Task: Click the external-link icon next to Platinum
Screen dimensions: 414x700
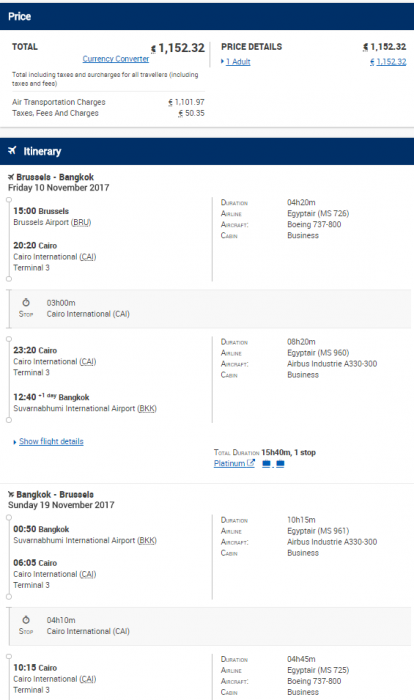Action: 251,463
